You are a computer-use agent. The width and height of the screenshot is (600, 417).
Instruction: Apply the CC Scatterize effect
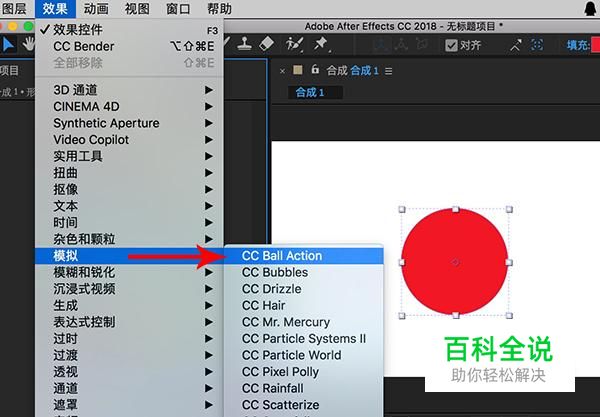coord(303,405)
